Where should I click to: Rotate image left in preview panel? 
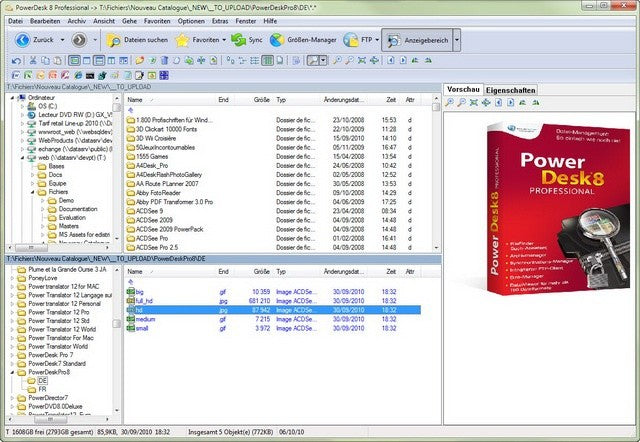coord(523,103)
